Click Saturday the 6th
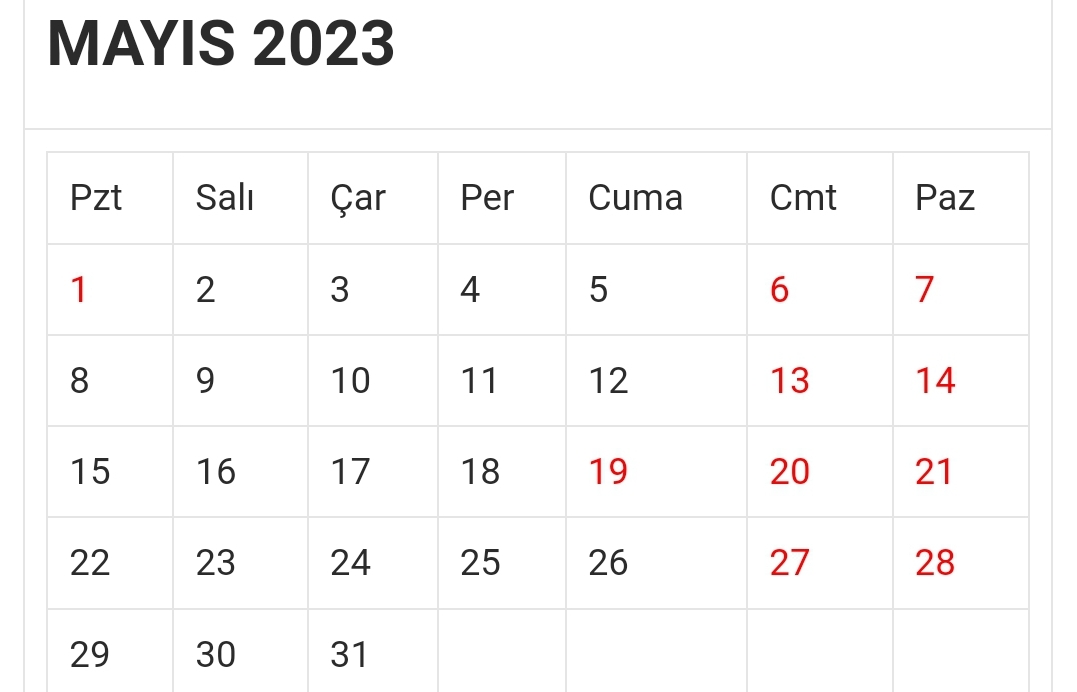 (x=779, y=290)
